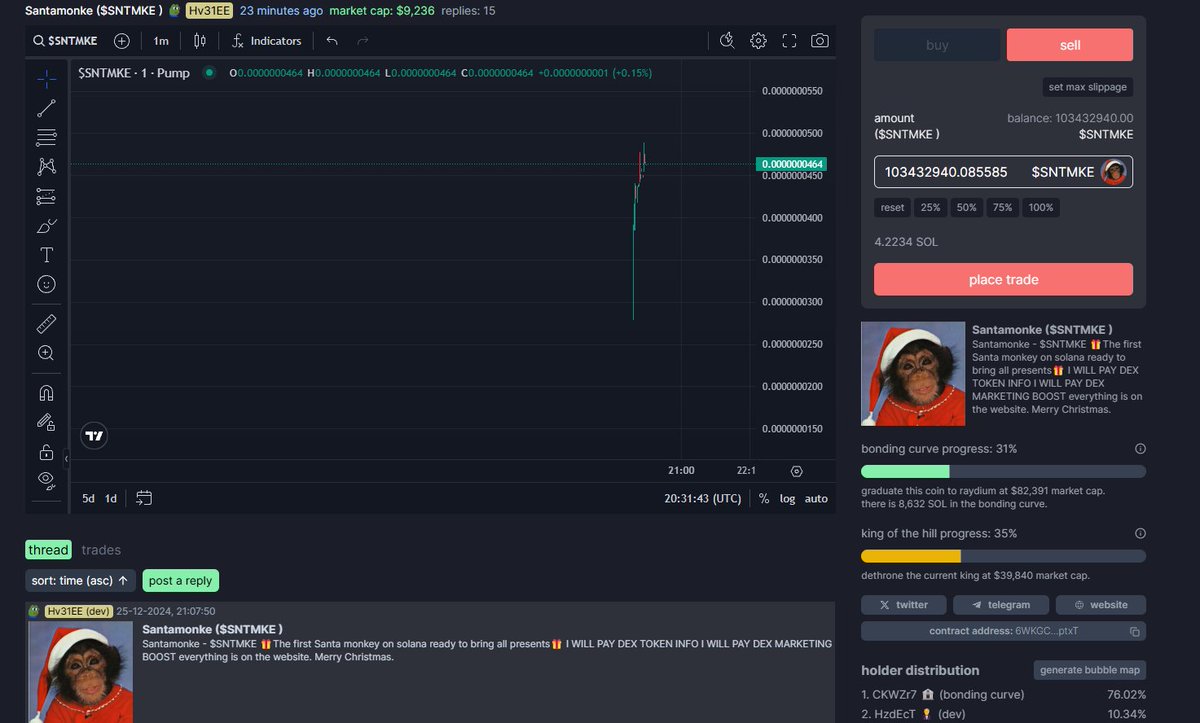1200x723 pixels.
Task: Open the emoji icons tool
Action: point(46,284)
